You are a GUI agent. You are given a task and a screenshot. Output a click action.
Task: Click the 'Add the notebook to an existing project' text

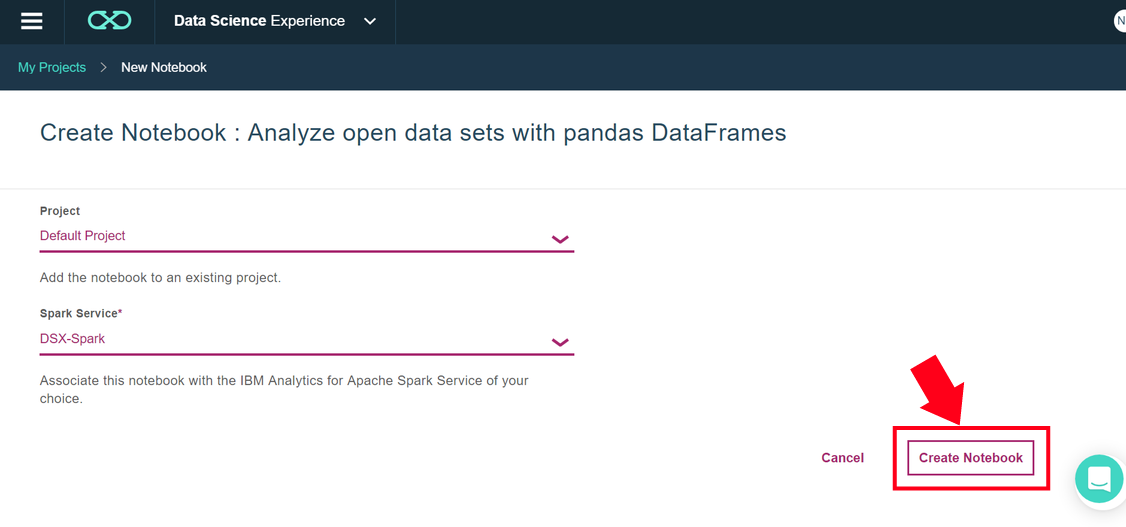click(160, 277)
